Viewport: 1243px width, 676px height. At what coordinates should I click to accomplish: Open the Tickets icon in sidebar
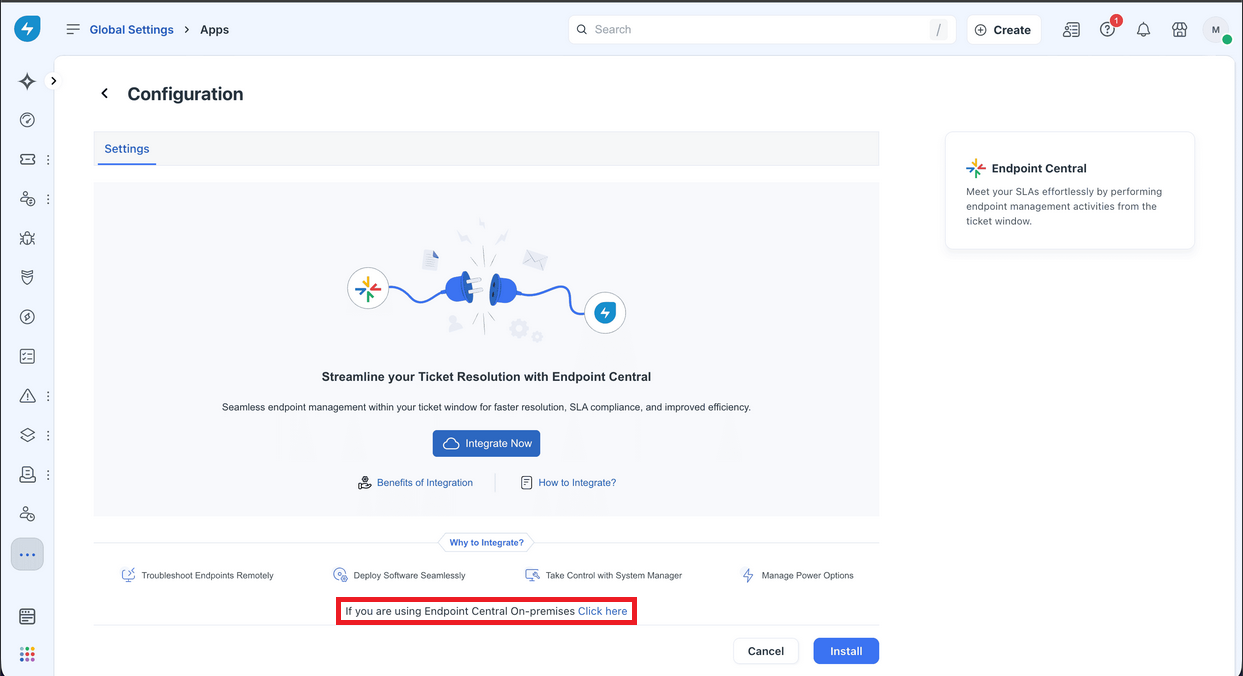27,159
